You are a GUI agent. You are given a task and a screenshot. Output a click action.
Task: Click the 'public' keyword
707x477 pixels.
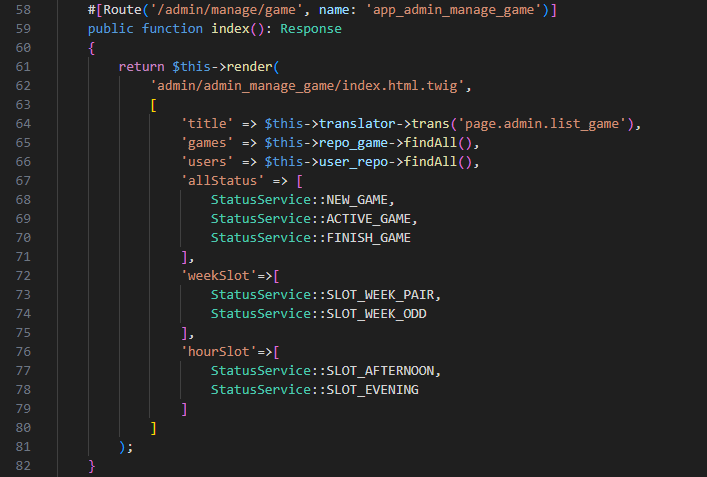pyautogui.click(x=110, y=28)
